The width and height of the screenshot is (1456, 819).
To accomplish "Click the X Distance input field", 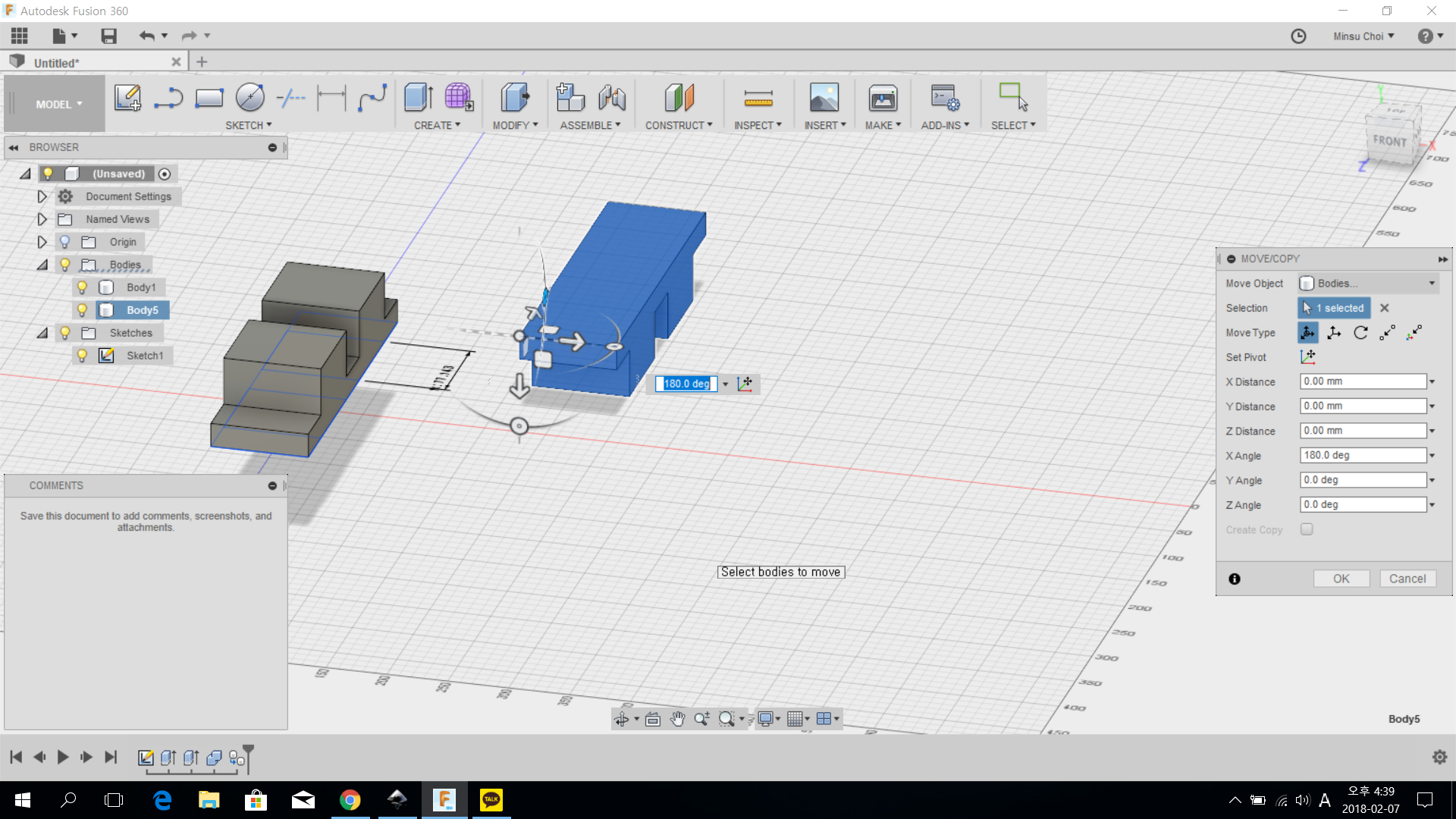I will [1363, 381].
